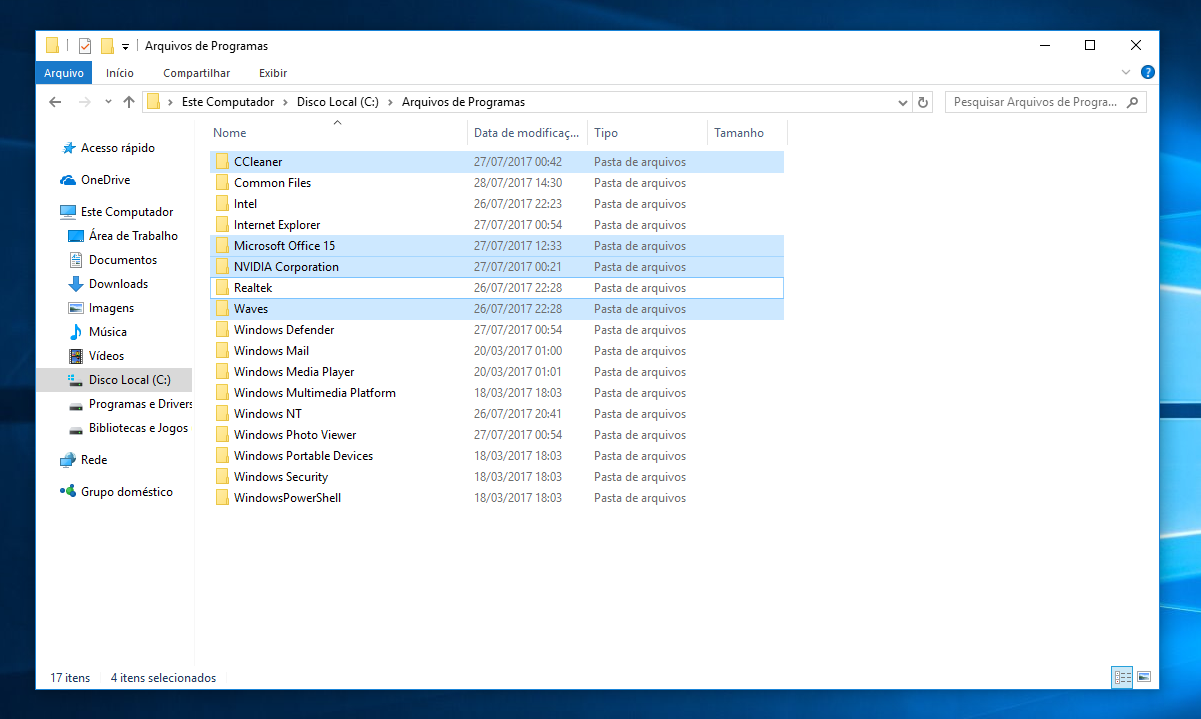Viewport: 1201px width, 719px height.
Task: Select the WindowsPowerShell folder name
Action: pyautogui.click(x=287, y=498)
